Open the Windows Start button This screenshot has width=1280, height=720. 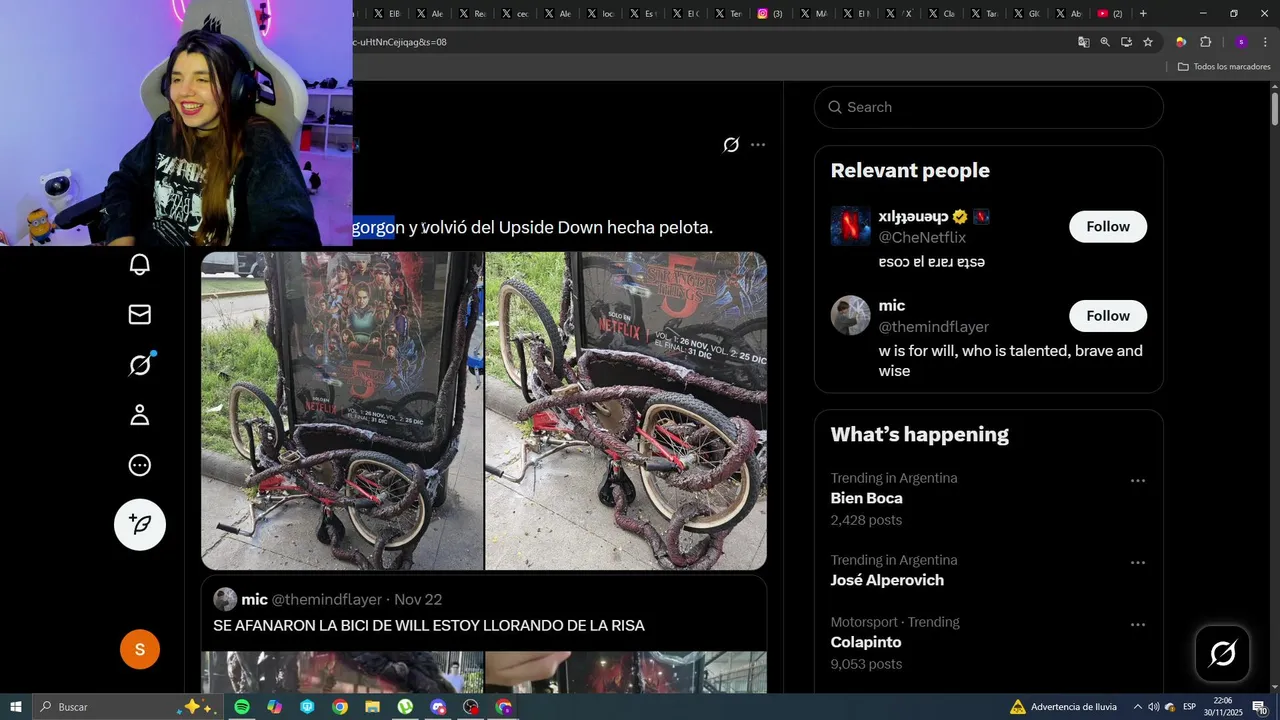(x=16, y=707)
